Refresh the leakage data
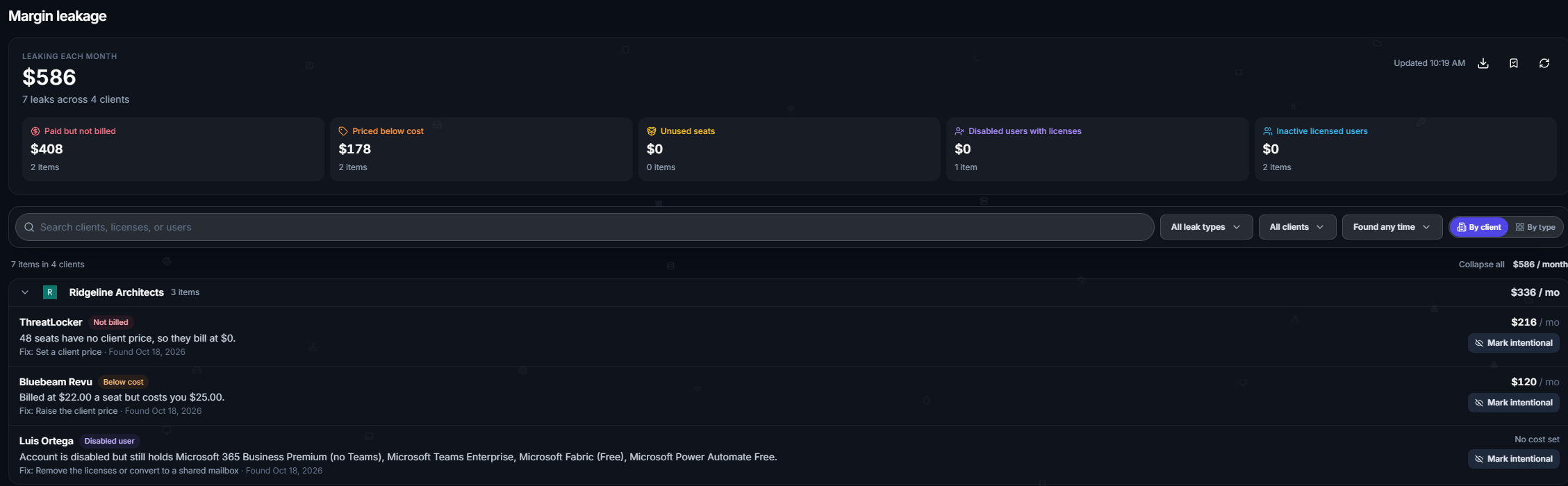1568x486 pixels. (x=1544, y=63)
